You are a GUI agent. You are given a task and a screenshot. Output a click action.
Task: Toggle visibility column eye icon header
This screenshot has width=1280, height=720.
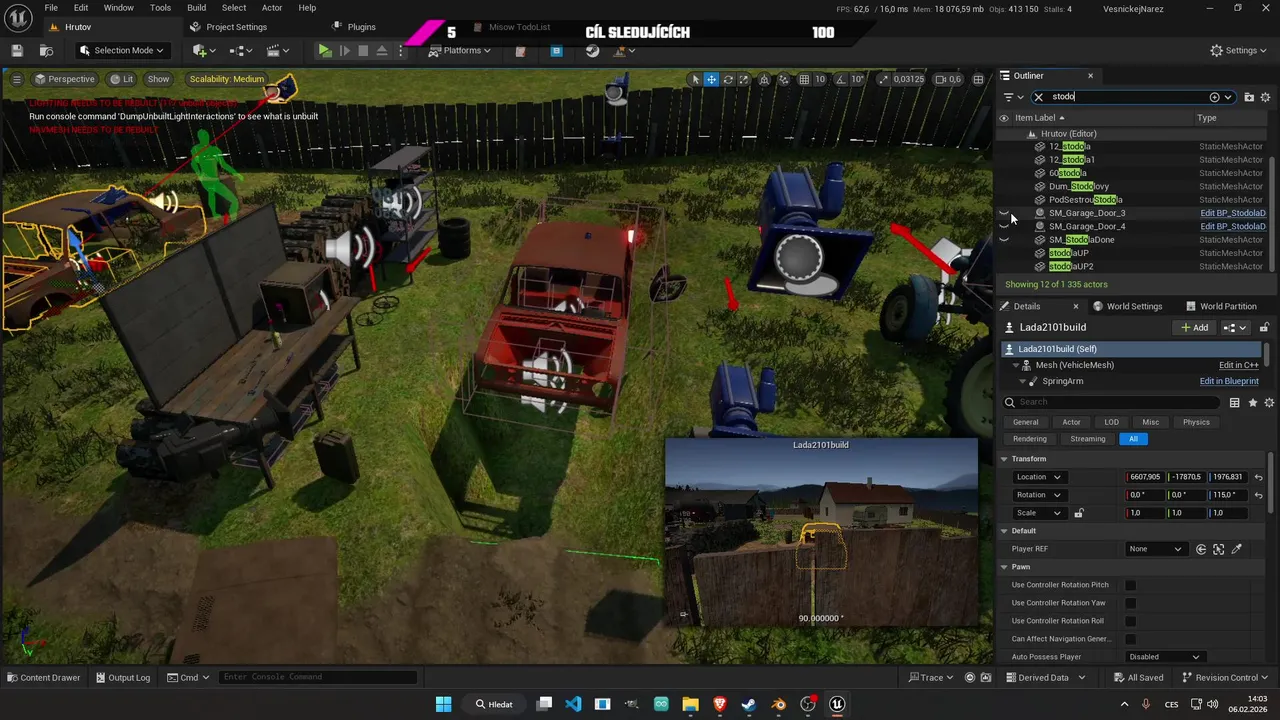pyautogui.click(x=1004, y=118)
